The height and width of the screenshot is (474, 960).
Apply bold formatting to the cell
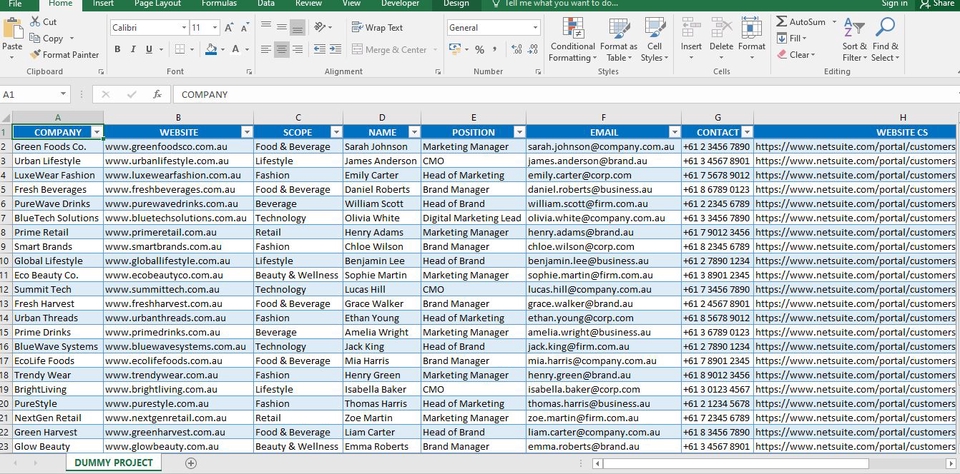pos(118,49)
